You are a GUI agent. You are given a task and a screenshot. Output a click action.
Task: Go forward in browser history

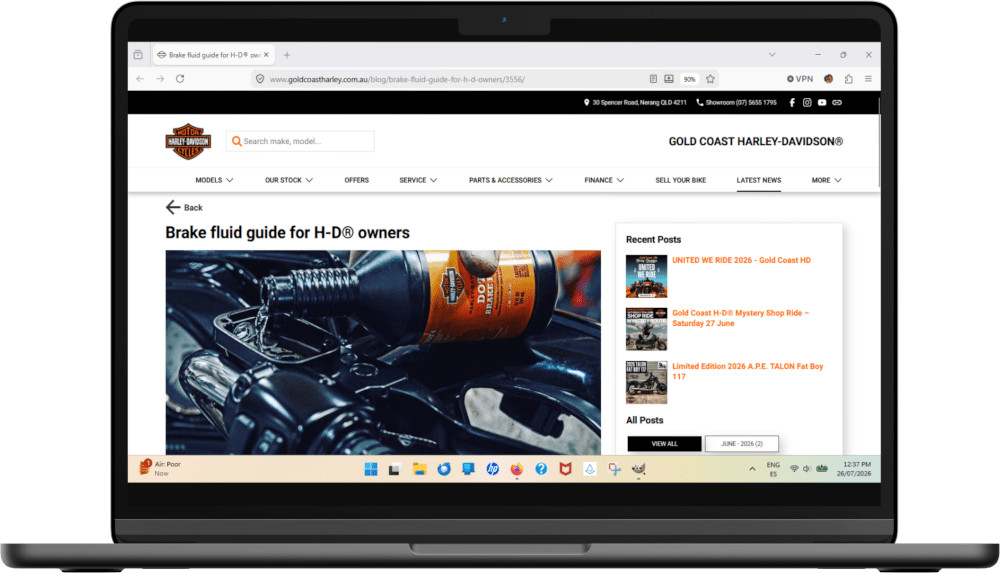(160, 79)
